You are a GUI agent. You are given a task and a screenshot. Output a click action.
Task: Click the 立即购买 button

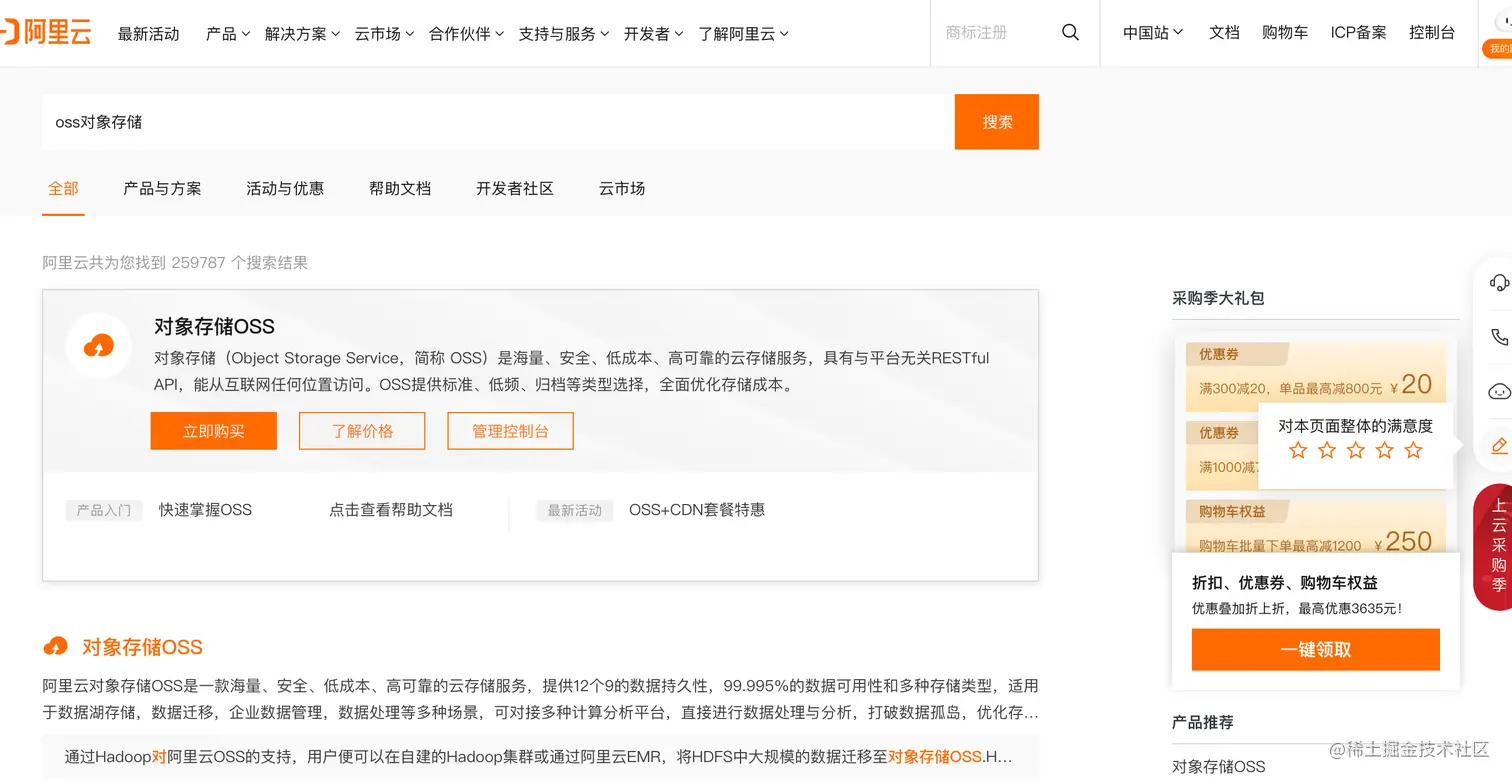pyautogui.click(x=214, y=431)
